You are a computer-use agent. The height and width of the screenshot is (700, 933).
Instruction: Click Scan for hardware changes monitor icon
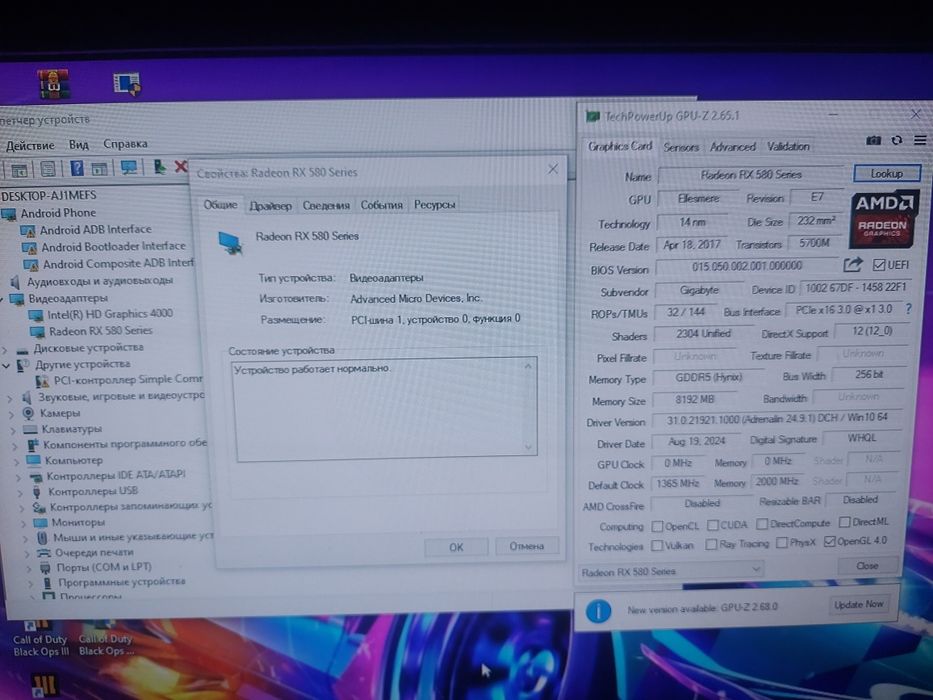click(129, 168)
